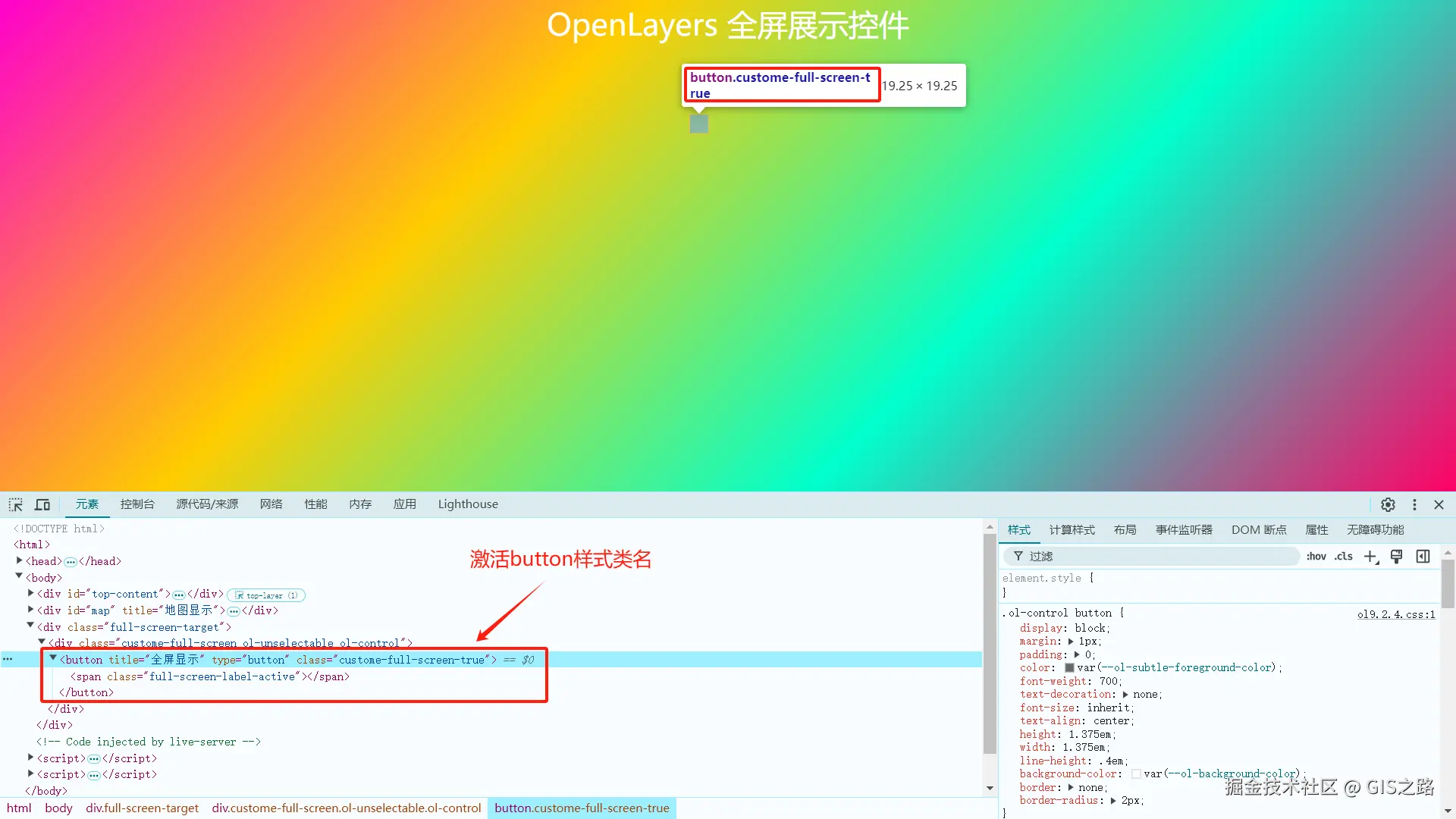Open the DevTools settings gear
The width and height of the screenshot is (1456, 819).
[x=1388, y=505]
